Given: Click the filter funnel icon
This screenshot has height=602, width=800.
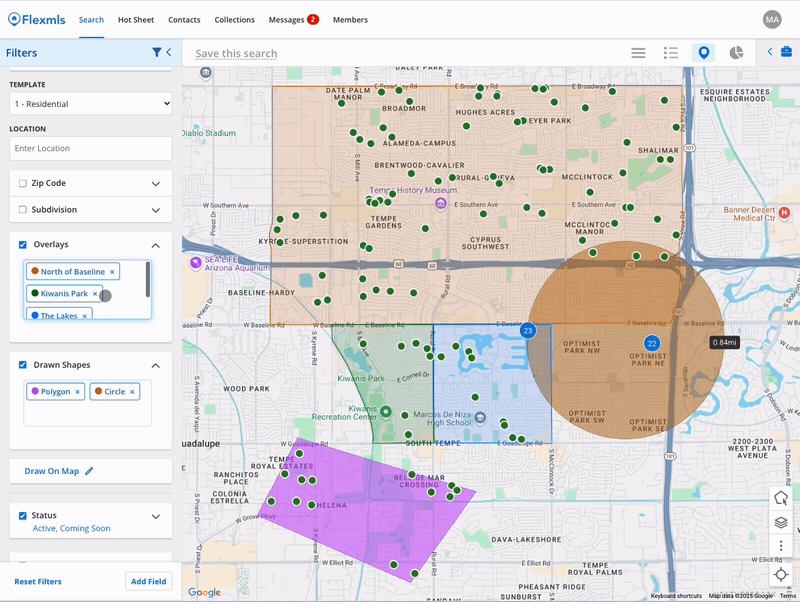Looking at the screenshot, I should pyautogui.click(x=157, y=52).
